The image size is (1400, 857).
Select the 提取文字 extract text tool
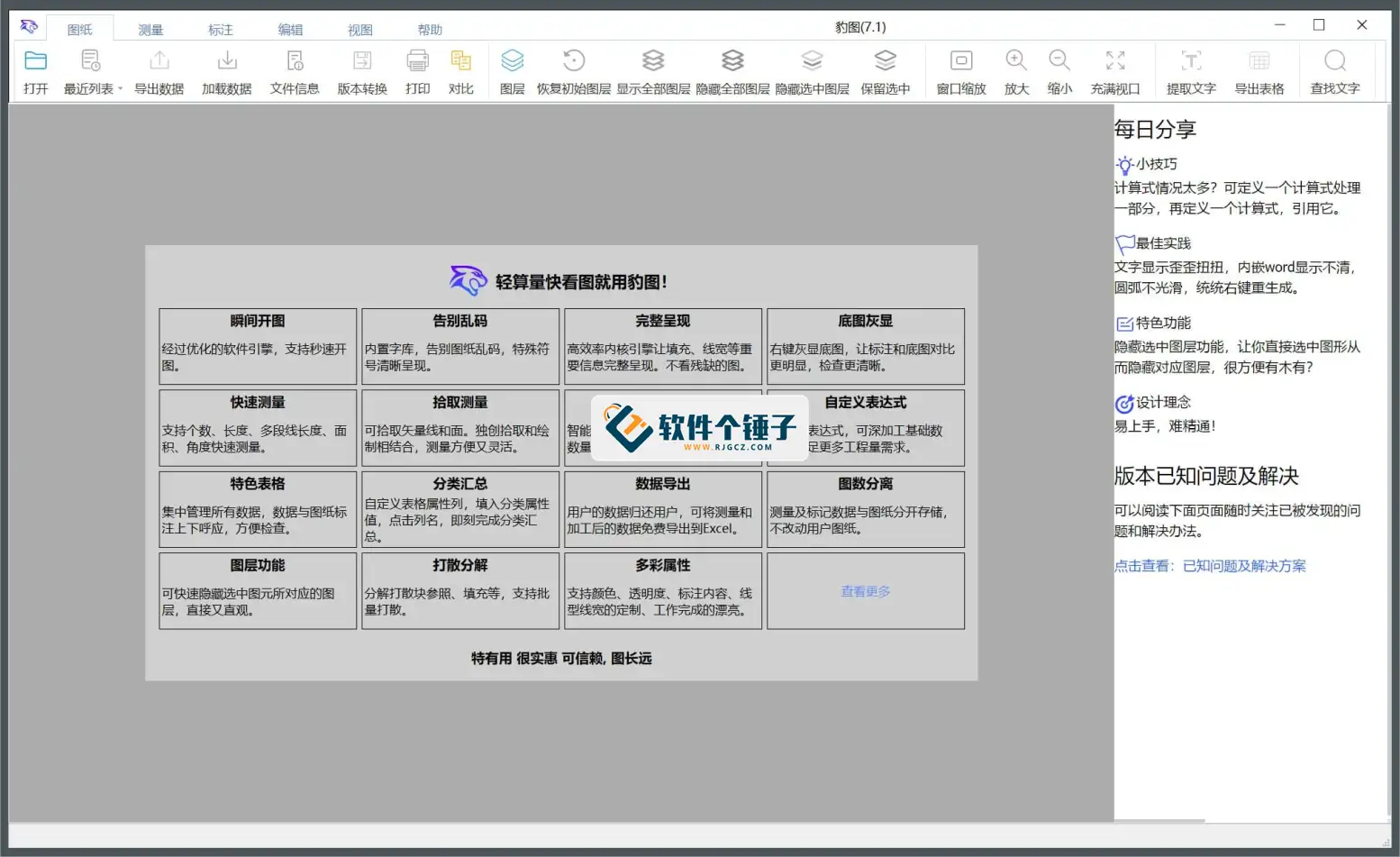click(x=1190, y=70)
